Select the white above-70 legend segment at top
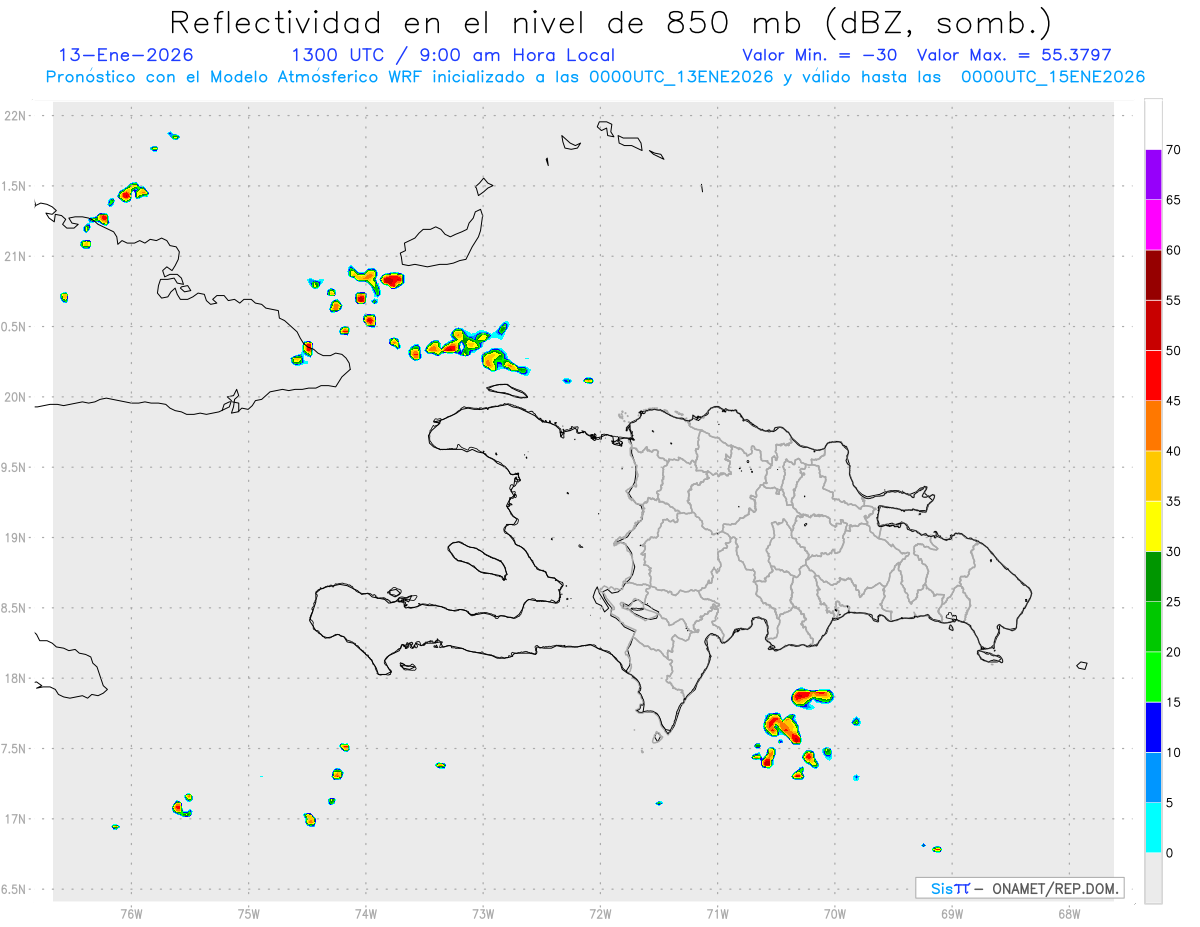Image resolution: width=1200 pixels, height=927 pixels. point(1153,124)
